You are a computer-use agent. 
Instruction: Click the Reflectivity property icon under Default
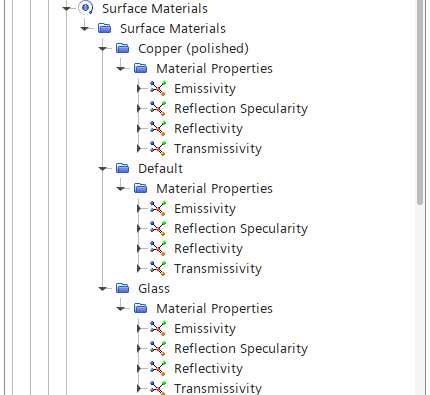158,248
